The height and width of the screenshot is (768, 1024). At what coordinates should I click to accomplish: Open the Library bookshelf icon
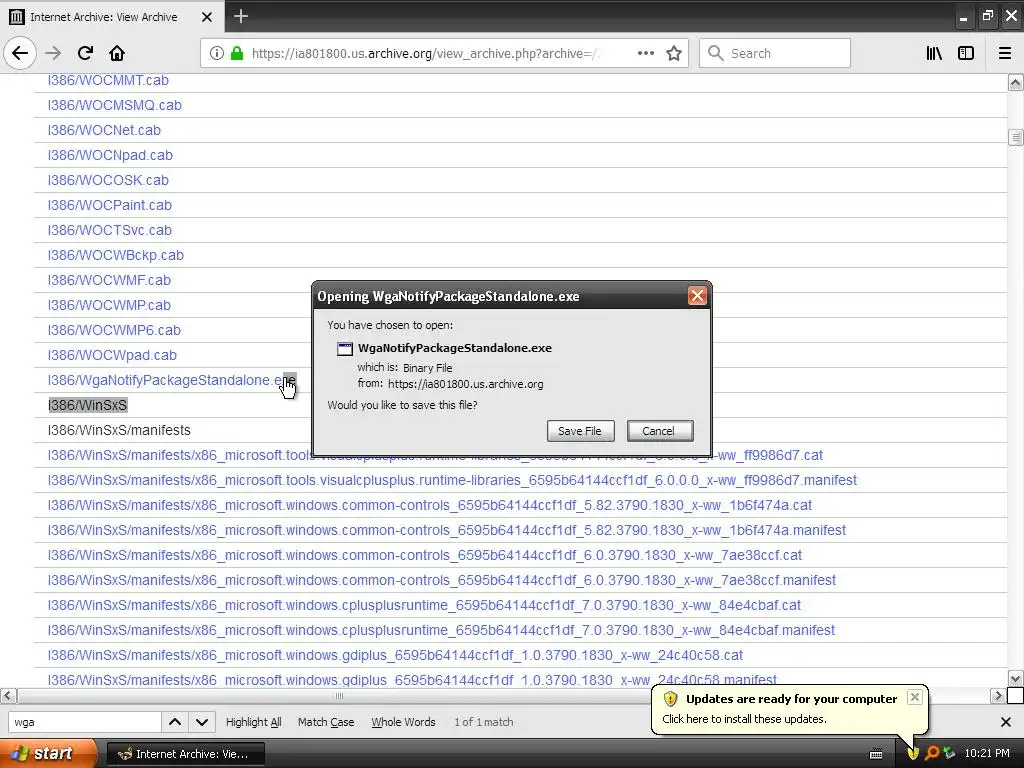point(934,53)
